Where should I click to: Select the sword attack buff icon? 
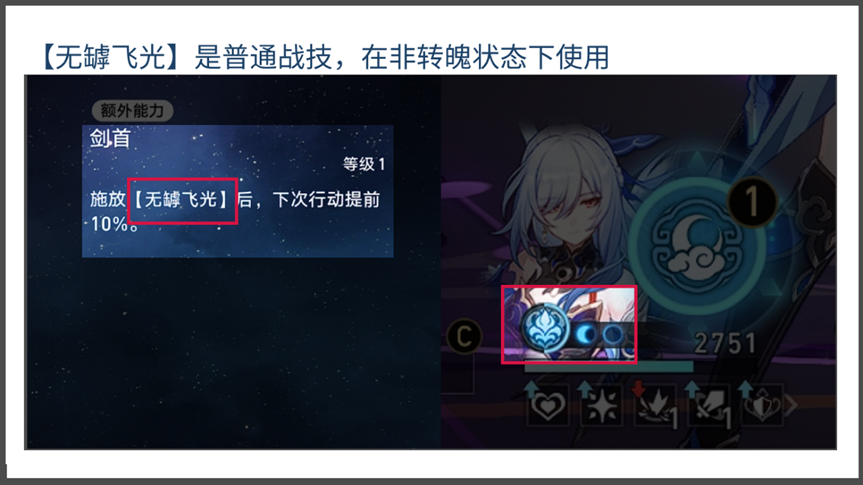[x=708, y=406]
